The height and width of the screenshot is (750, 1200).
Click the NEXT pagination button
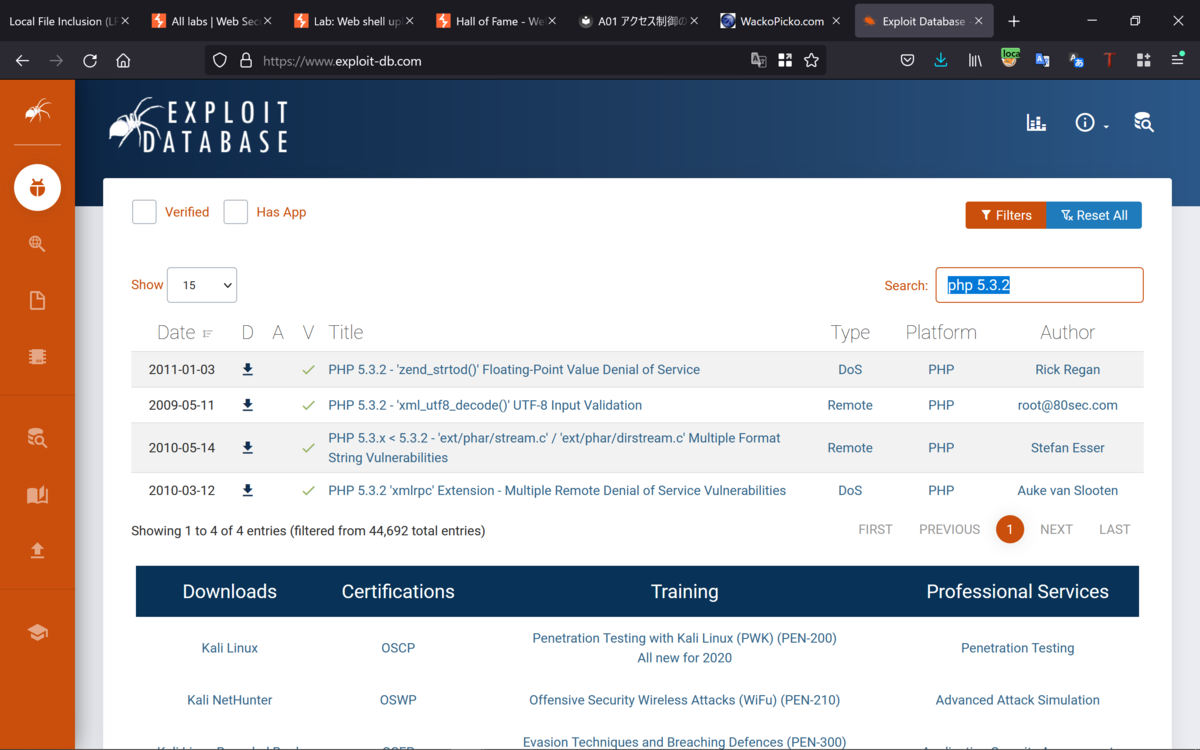[x=1056, y=529]
